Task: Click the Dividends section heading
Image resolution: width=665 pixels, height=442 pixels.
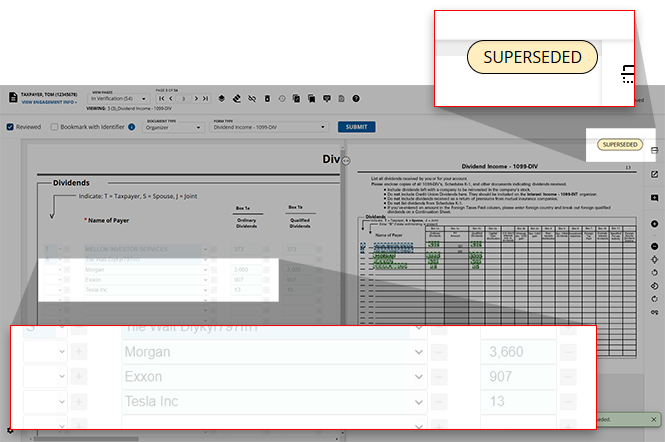Action: 71,183
